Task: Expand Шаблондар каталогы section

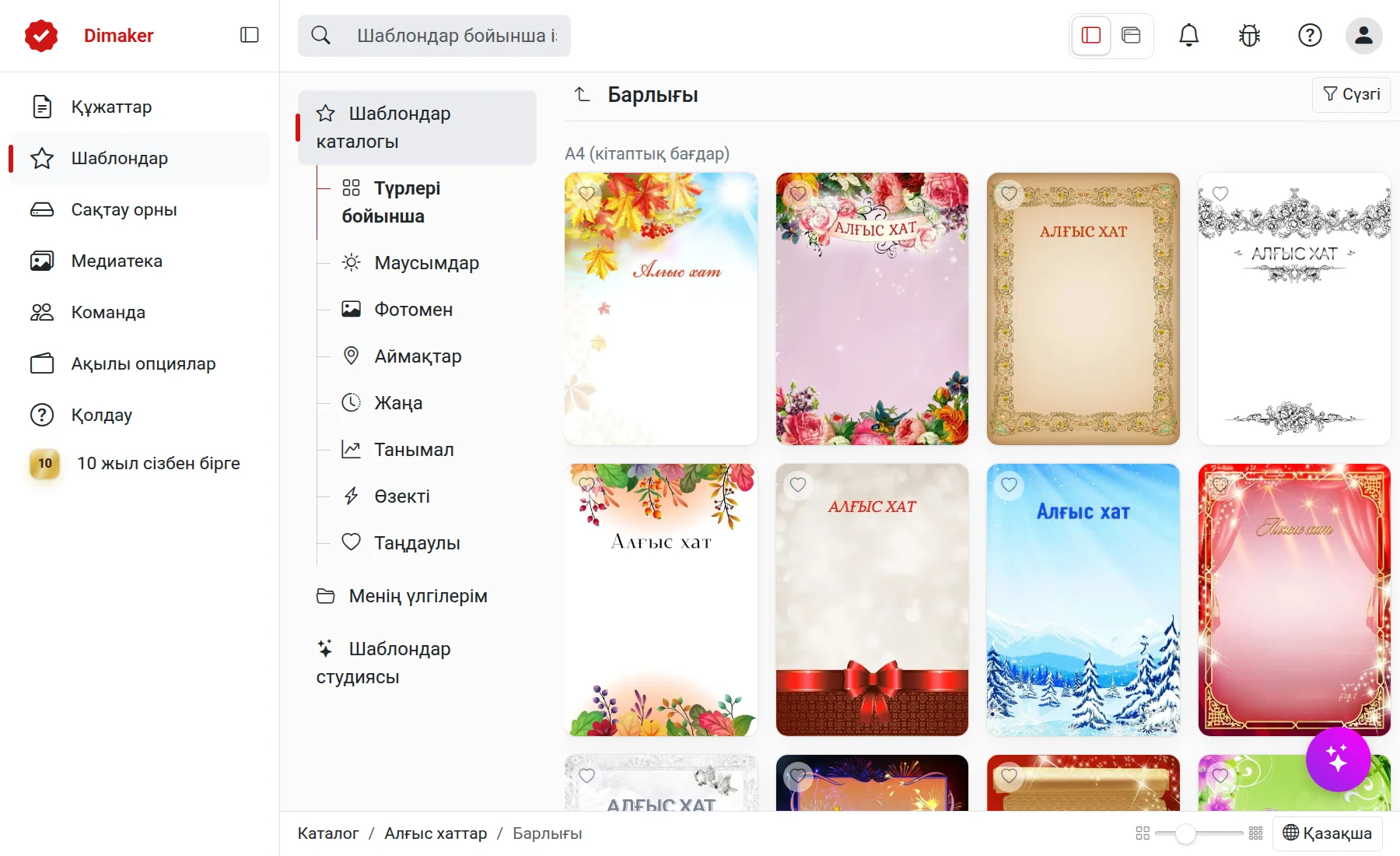Action: click(x=417, y=128)
